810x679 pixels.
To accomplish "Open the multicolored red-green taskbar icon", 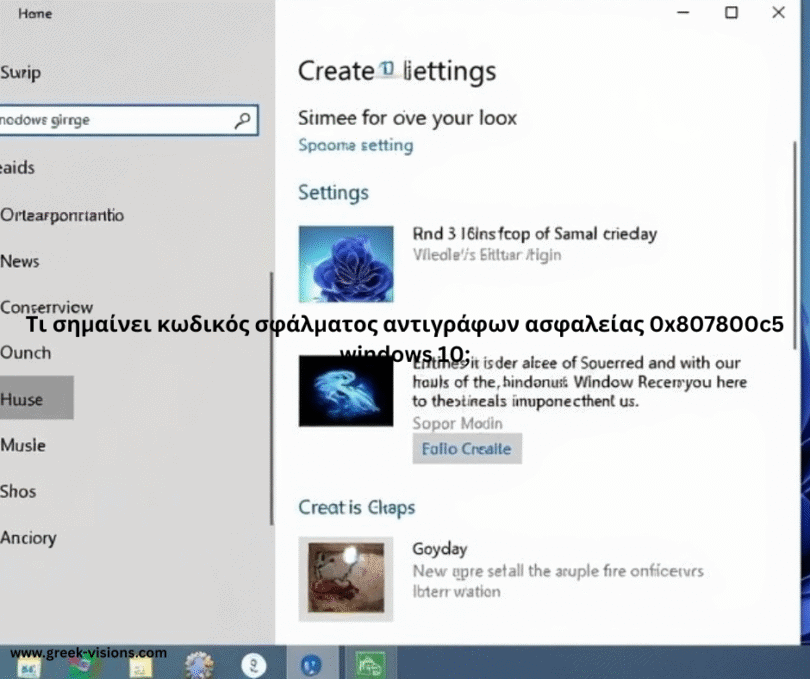I will [x=85, y=667].
